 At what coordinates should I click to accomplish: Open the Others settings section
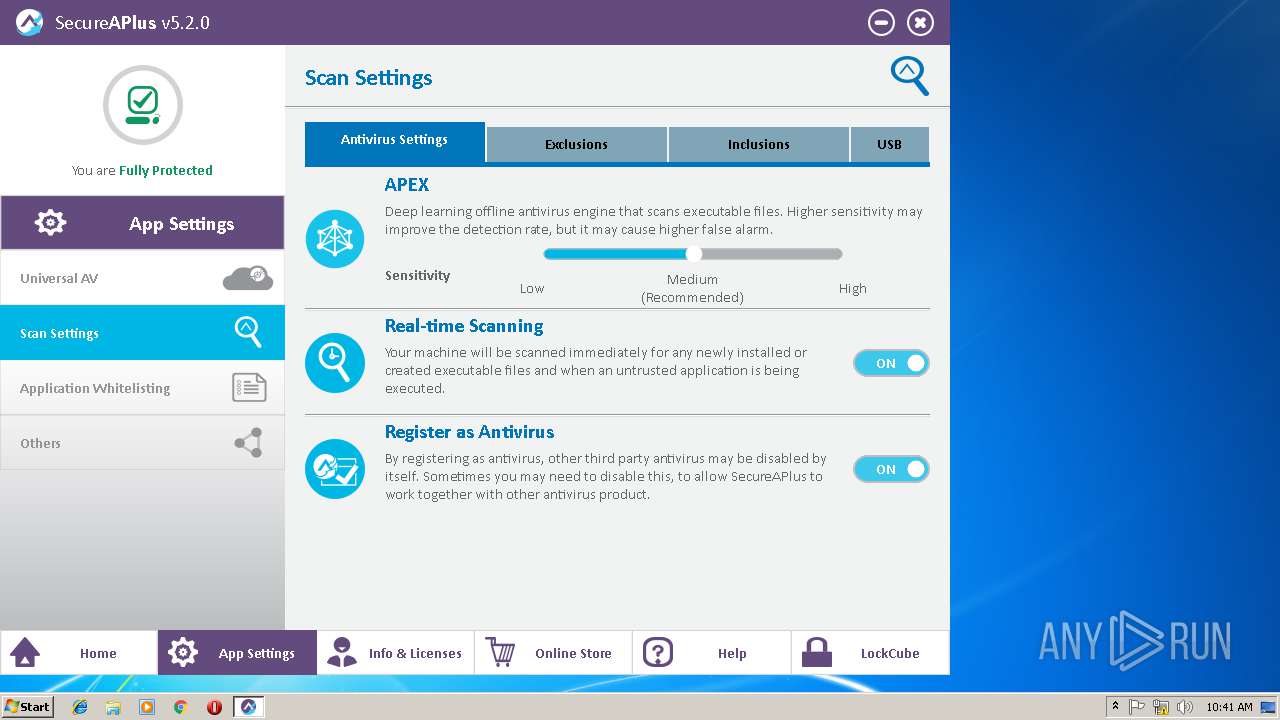click(142, 443)
